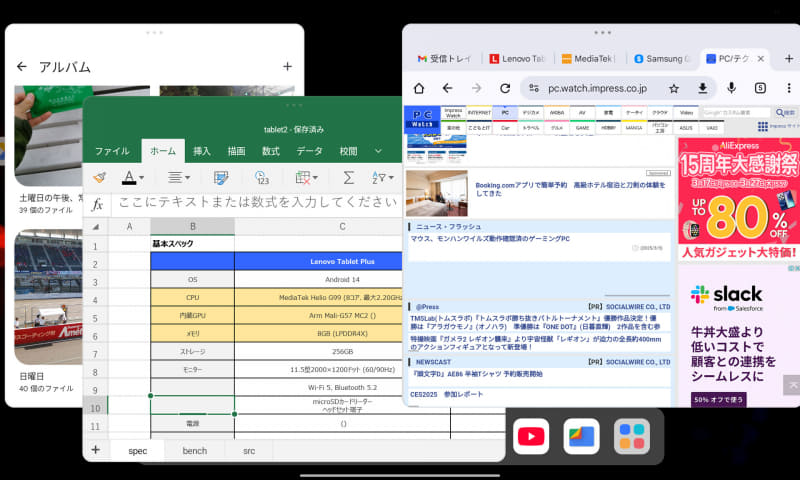Click the pc.watch.impress.co.jp address bar
Viewport: 800px width, 480px height.
click(597, 88)
